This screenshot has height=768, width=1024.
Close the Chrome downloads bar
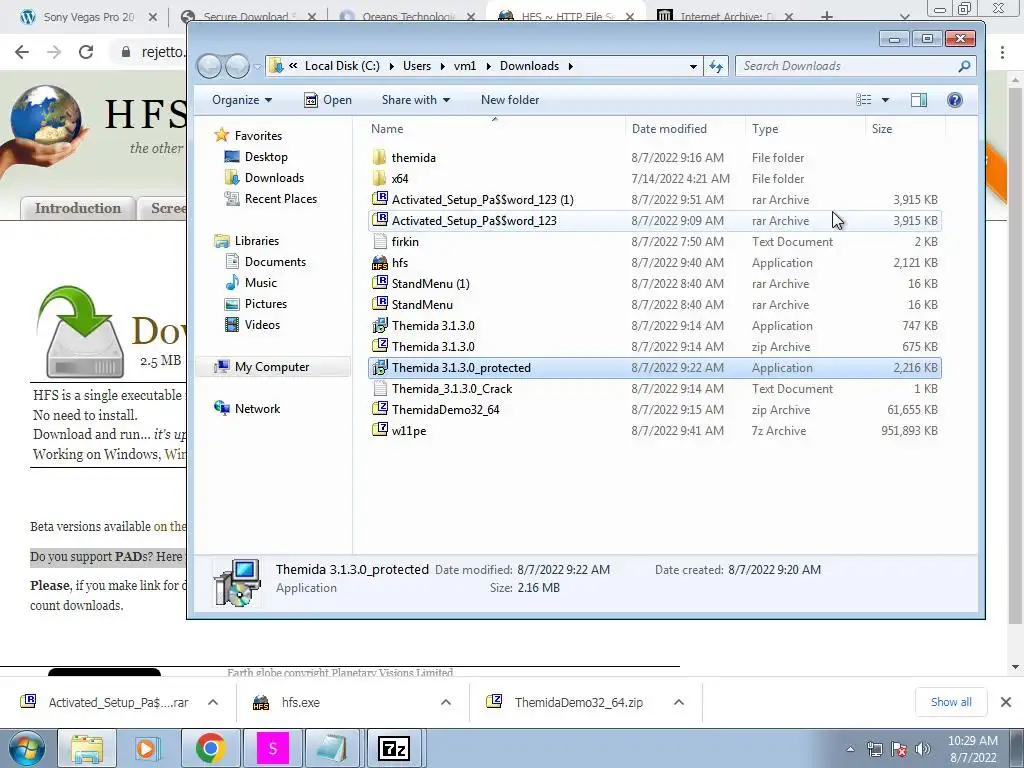point(1006,702)
